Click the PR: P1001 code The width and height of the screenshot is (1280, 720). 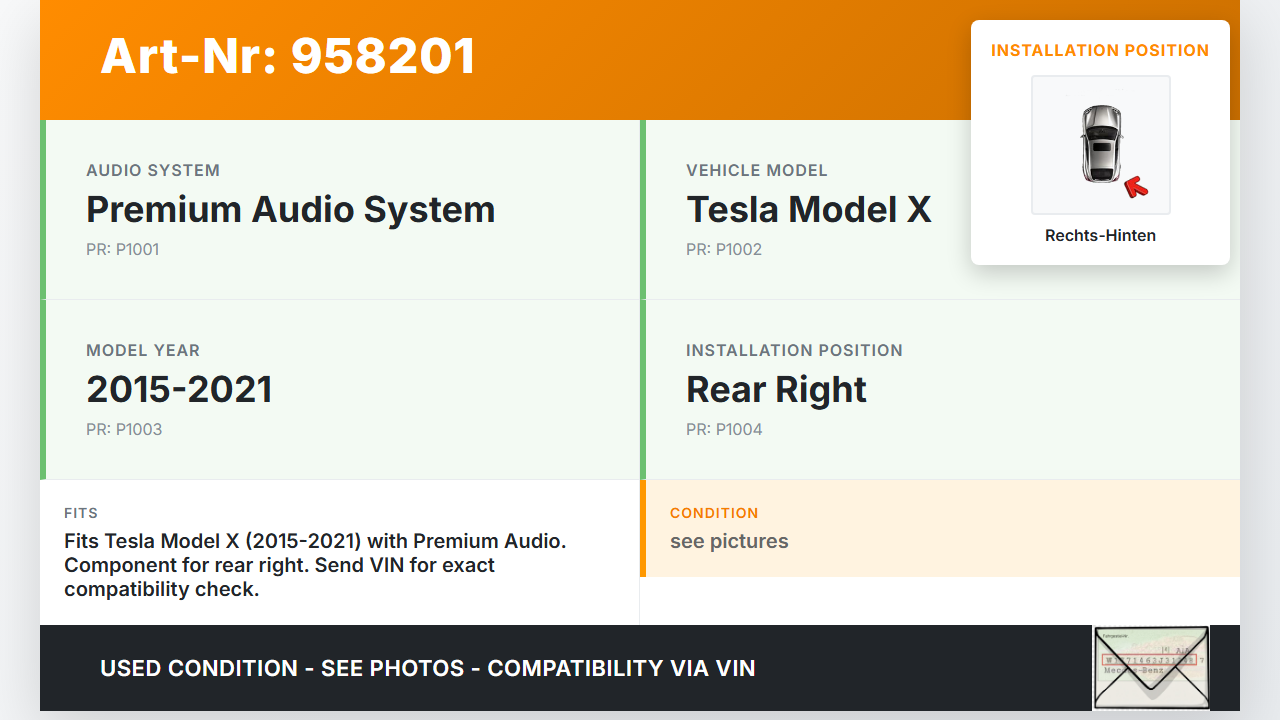(x=122, y=250)
